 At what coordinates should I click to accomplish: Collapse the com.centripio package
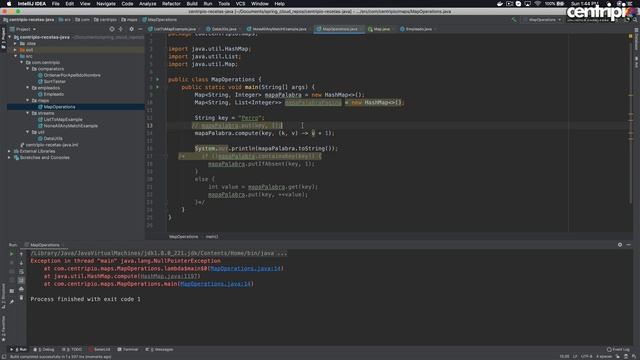[22, 62]
